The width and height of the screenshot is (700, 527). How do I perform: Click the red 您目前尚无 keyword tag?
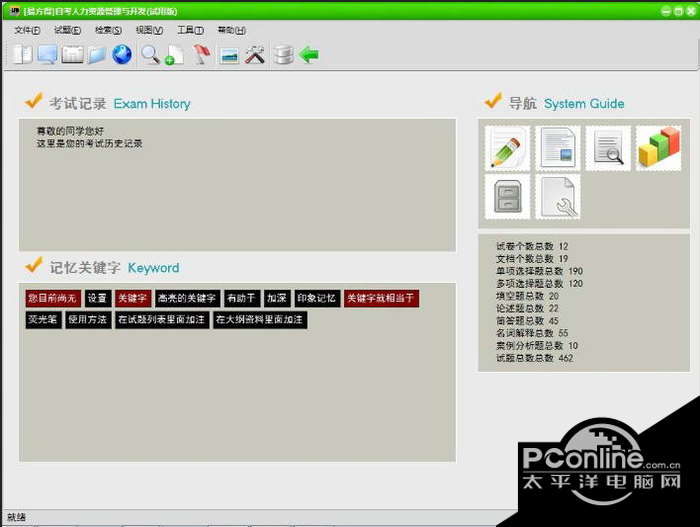point(53,298)
